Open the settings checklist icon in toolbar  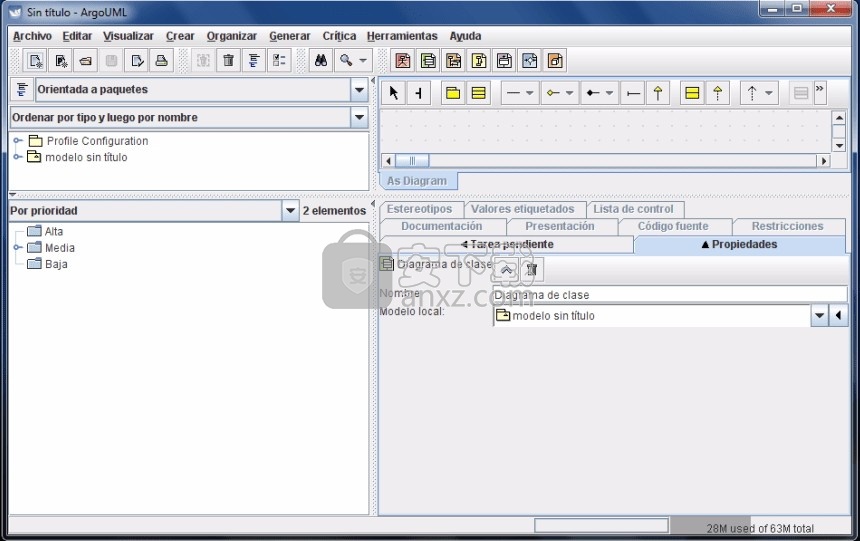coord(279,60)
